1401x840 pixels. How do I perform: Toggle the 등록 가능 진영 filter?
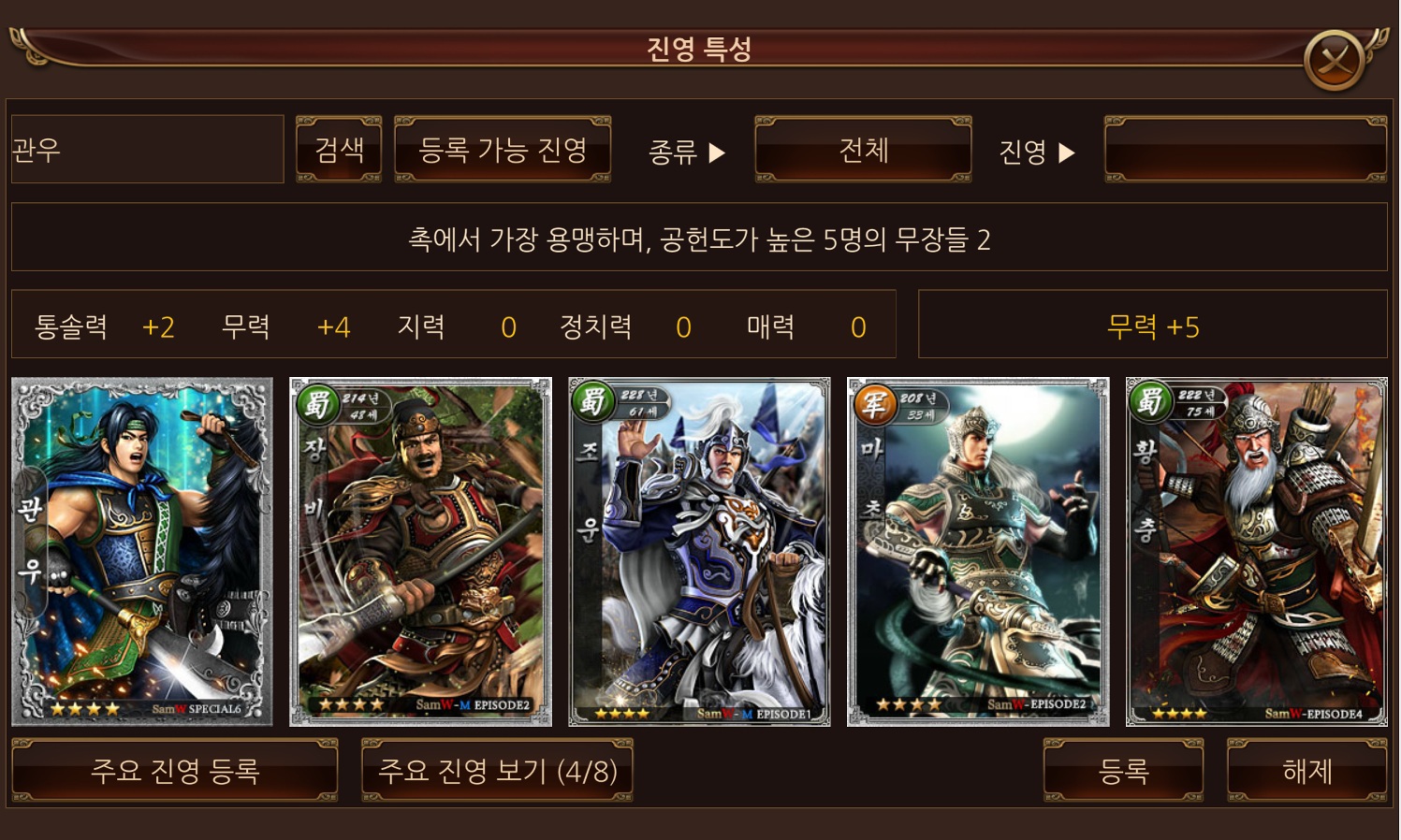pyautogui.click(x=503, y=150)
